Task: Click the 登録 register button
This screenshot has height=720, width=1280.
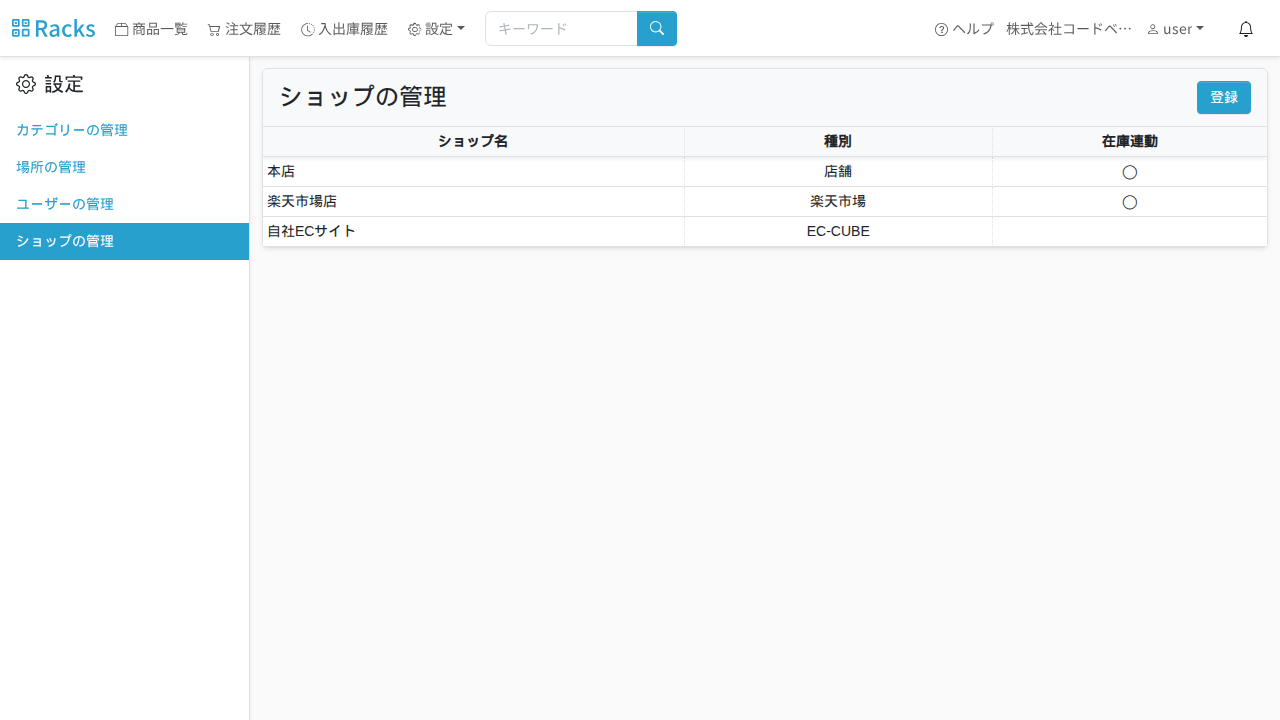Action: 1224,97
